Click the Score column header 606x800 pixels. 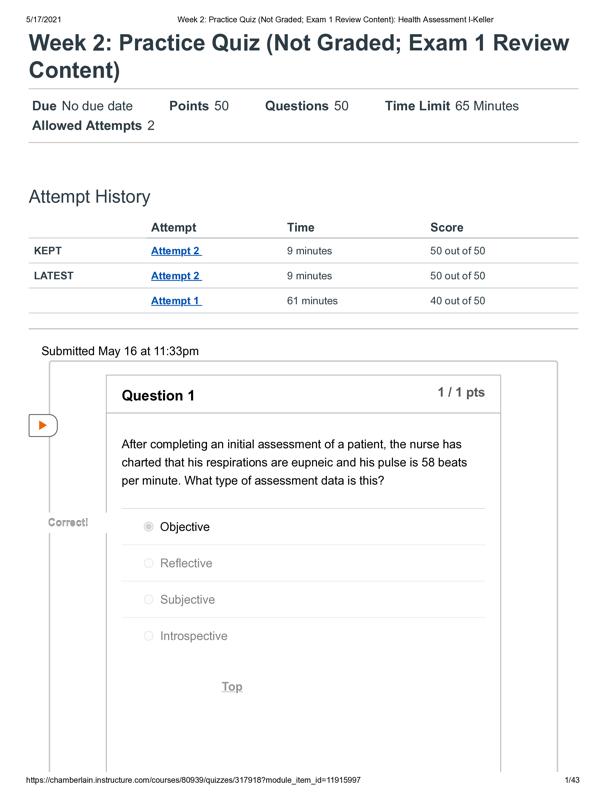coord(446,228)
